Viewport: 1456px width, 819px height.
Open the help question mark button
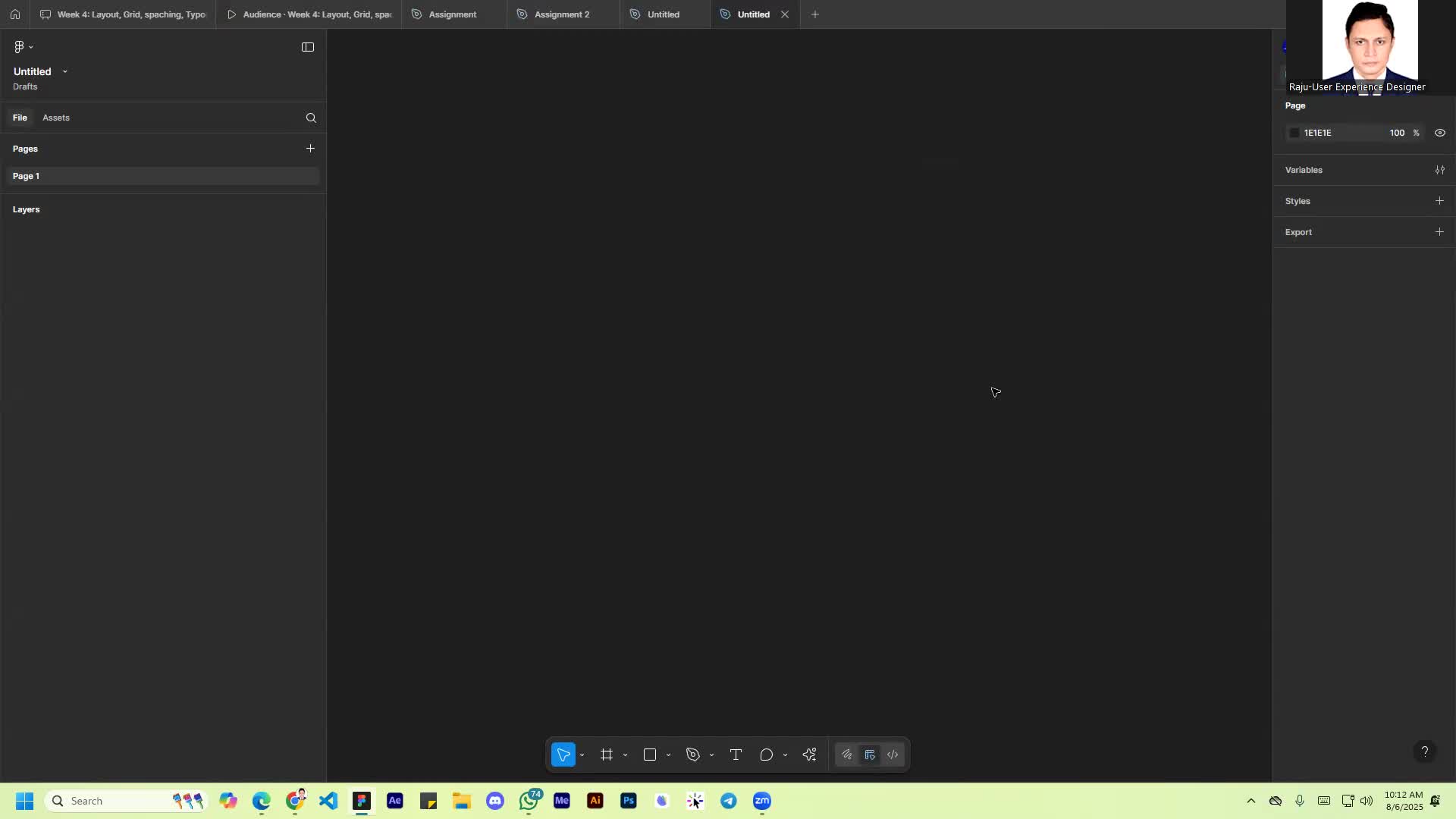click(1425, 752)
